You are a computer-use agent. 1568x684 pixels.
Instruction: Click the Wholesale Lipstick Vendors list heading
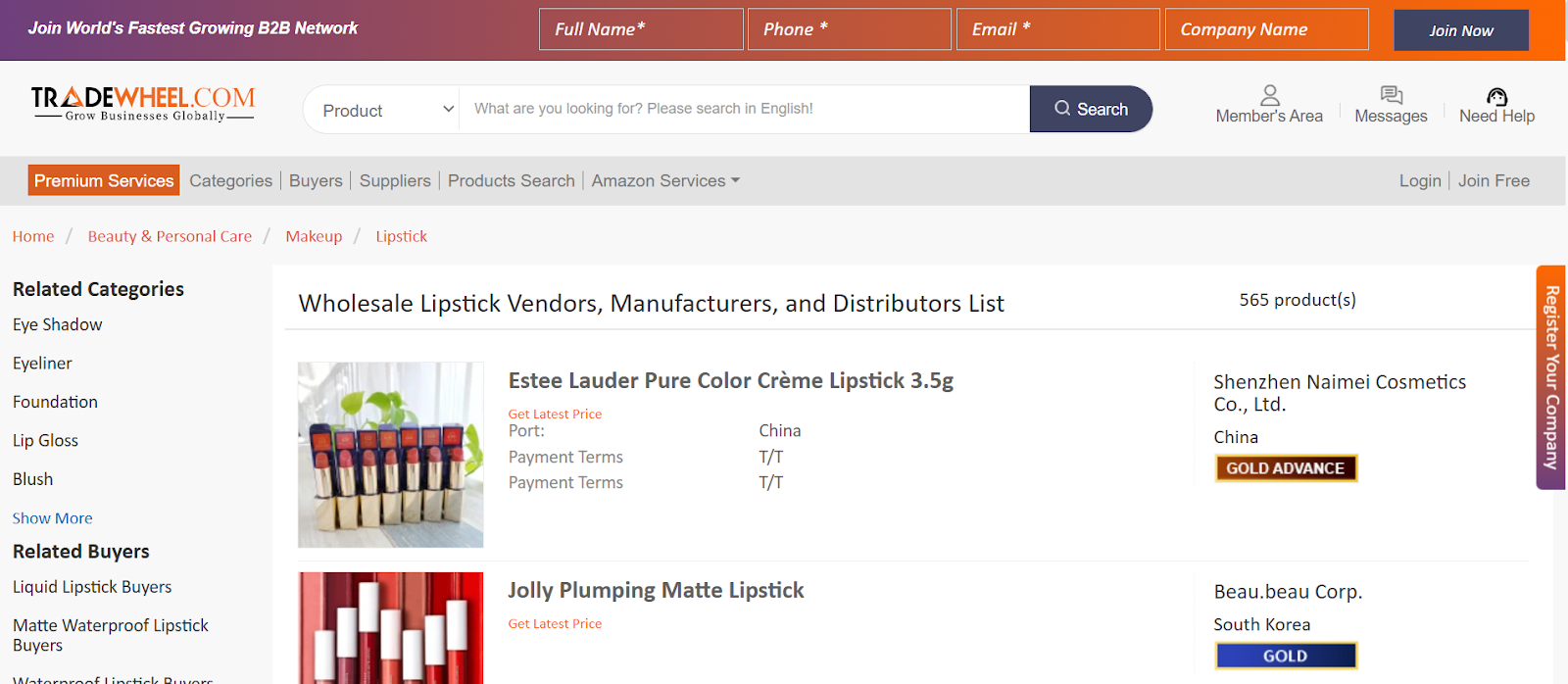coord(651,304)
